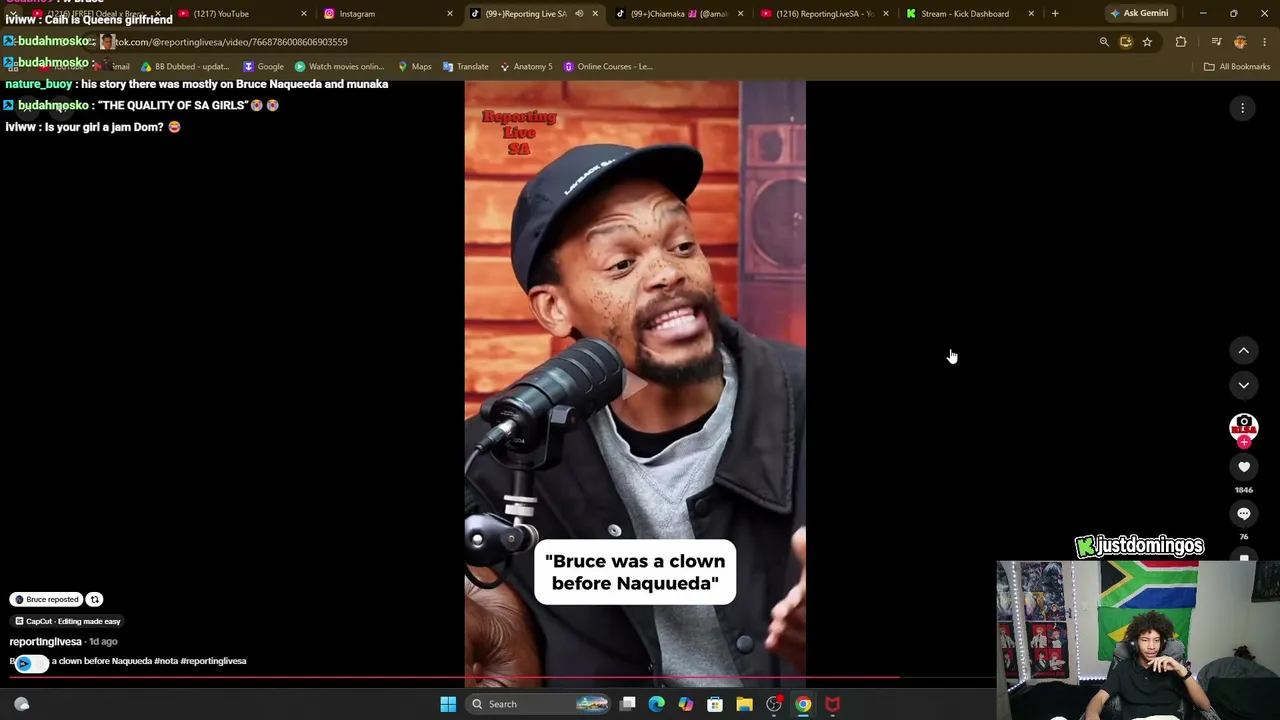
Task: Open Task View from the taskbar
Action: tap(628, 704)
